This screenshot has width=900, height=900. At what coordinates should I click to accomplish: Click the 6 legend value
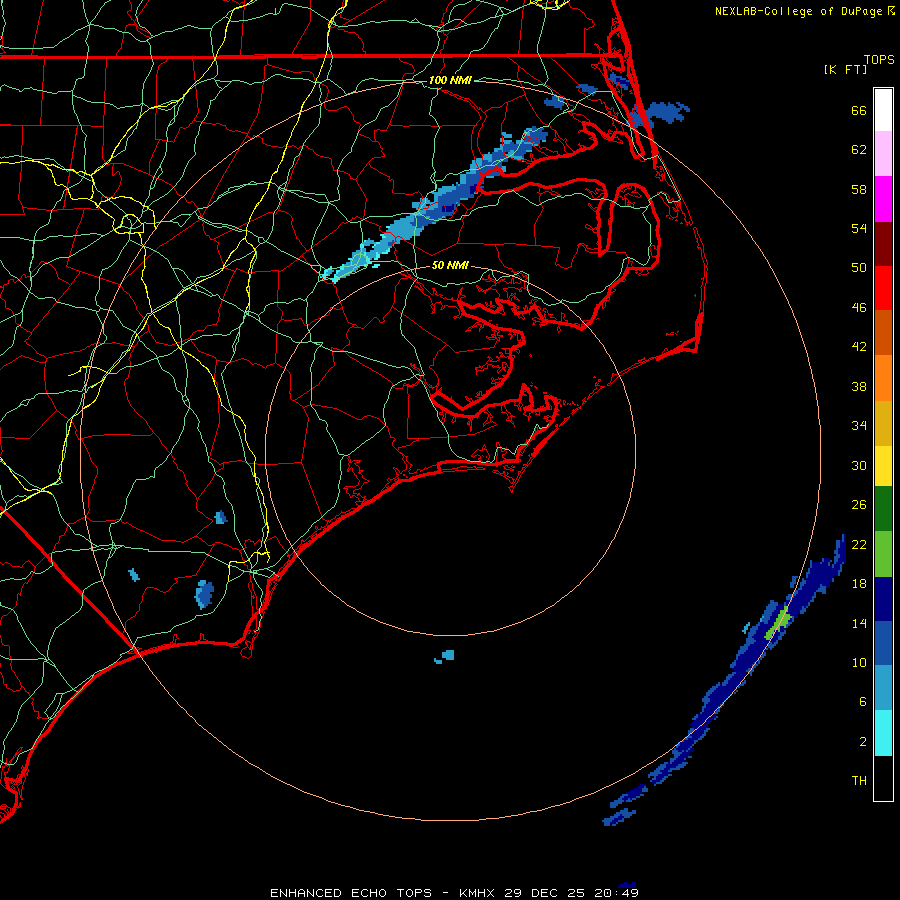[x=863, y=702]
